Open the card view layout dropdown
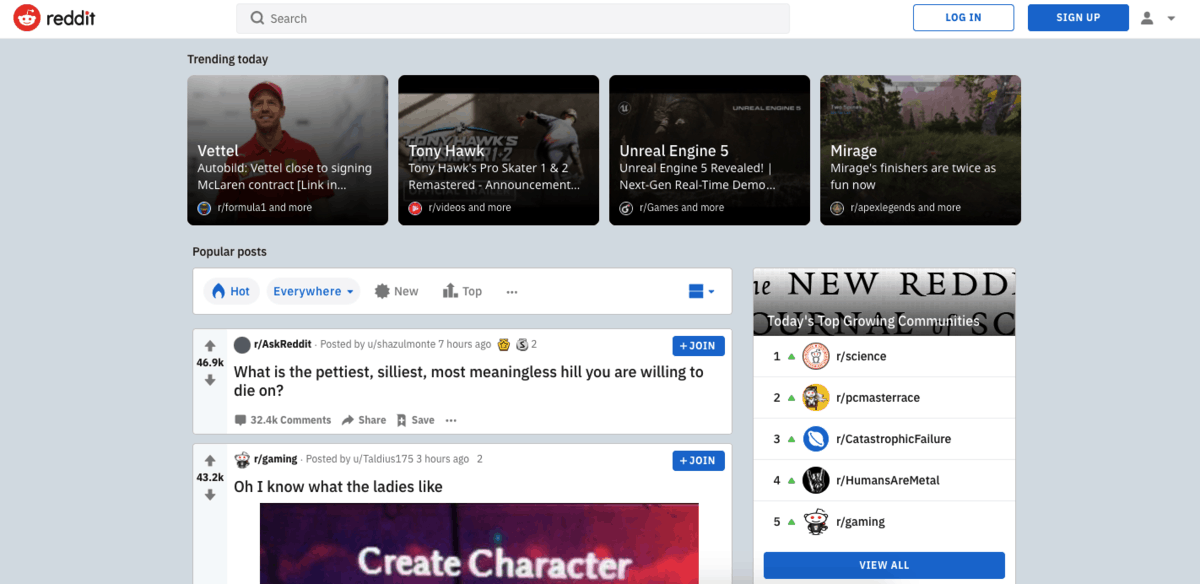Viewport: 1200px width, 584px height. (x=702, y=291)
